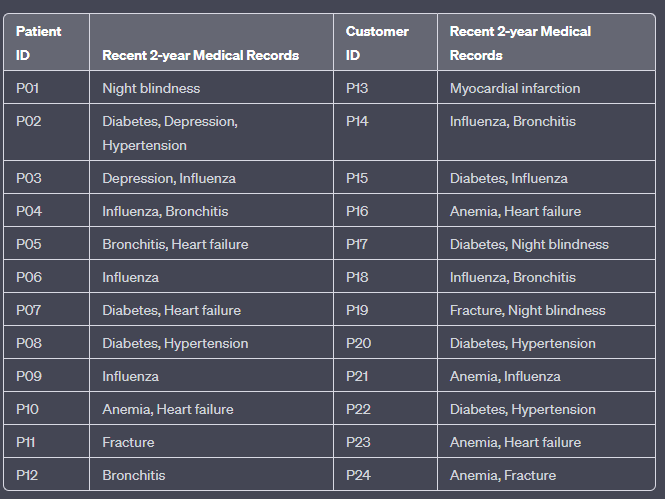Click the Diabetes, Depression, Hypertension cell
665x499 pixels.
pyautogui.click(x=211, y=132)
